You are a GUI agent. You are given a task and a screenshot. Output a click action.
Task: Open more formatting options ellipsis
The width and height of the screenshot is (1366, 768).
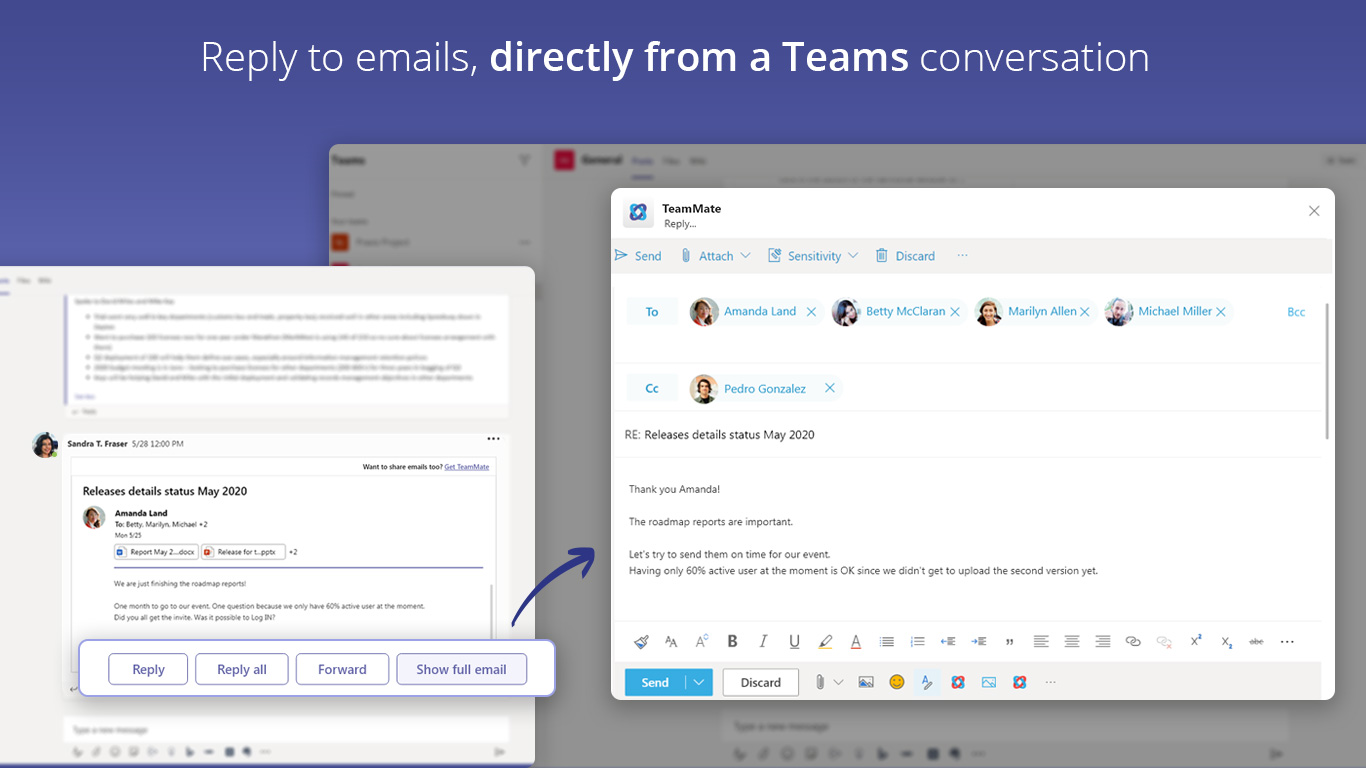click(x=1287, y=642)
